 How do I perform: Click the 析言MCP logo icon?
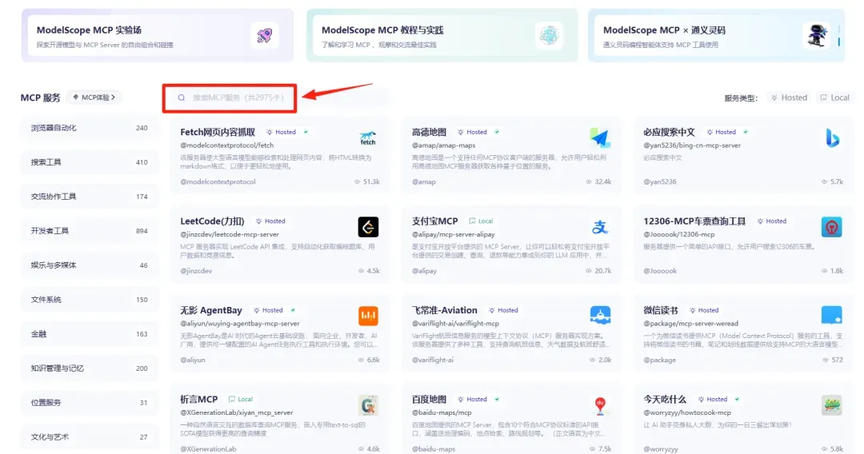[368, 405]
